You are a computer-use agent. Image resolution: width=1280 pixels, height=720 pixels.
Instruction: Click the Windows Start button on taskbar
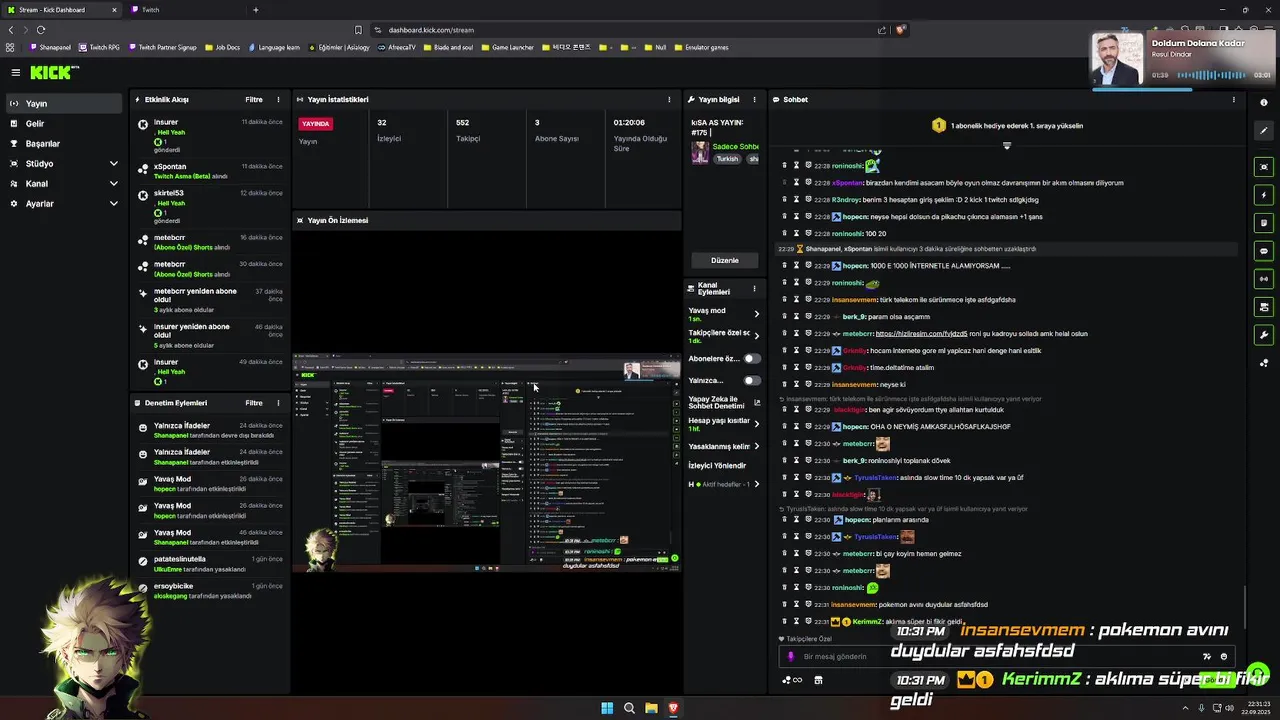tap(607, 708)
